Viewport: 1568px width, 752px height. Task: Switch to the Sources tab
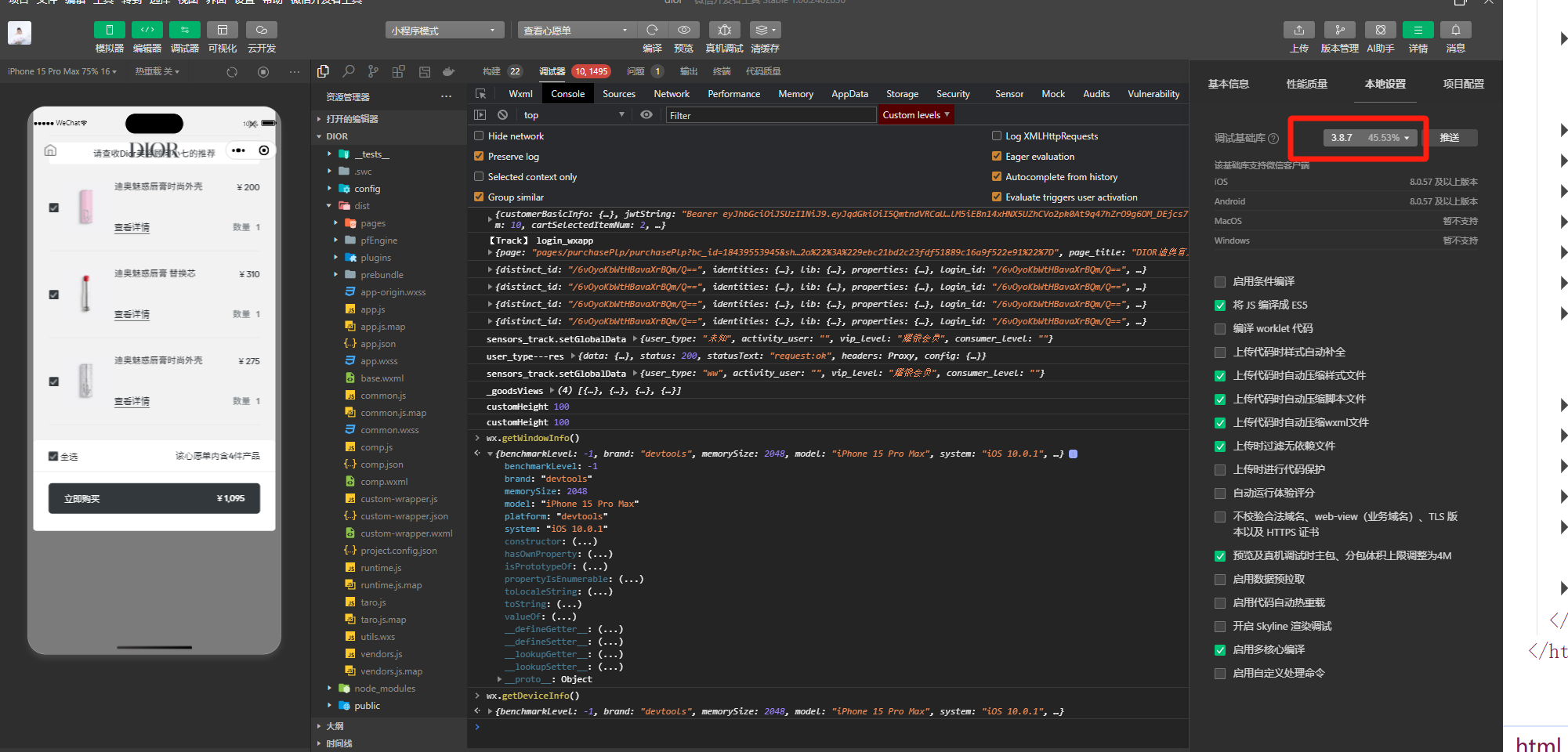619,94
